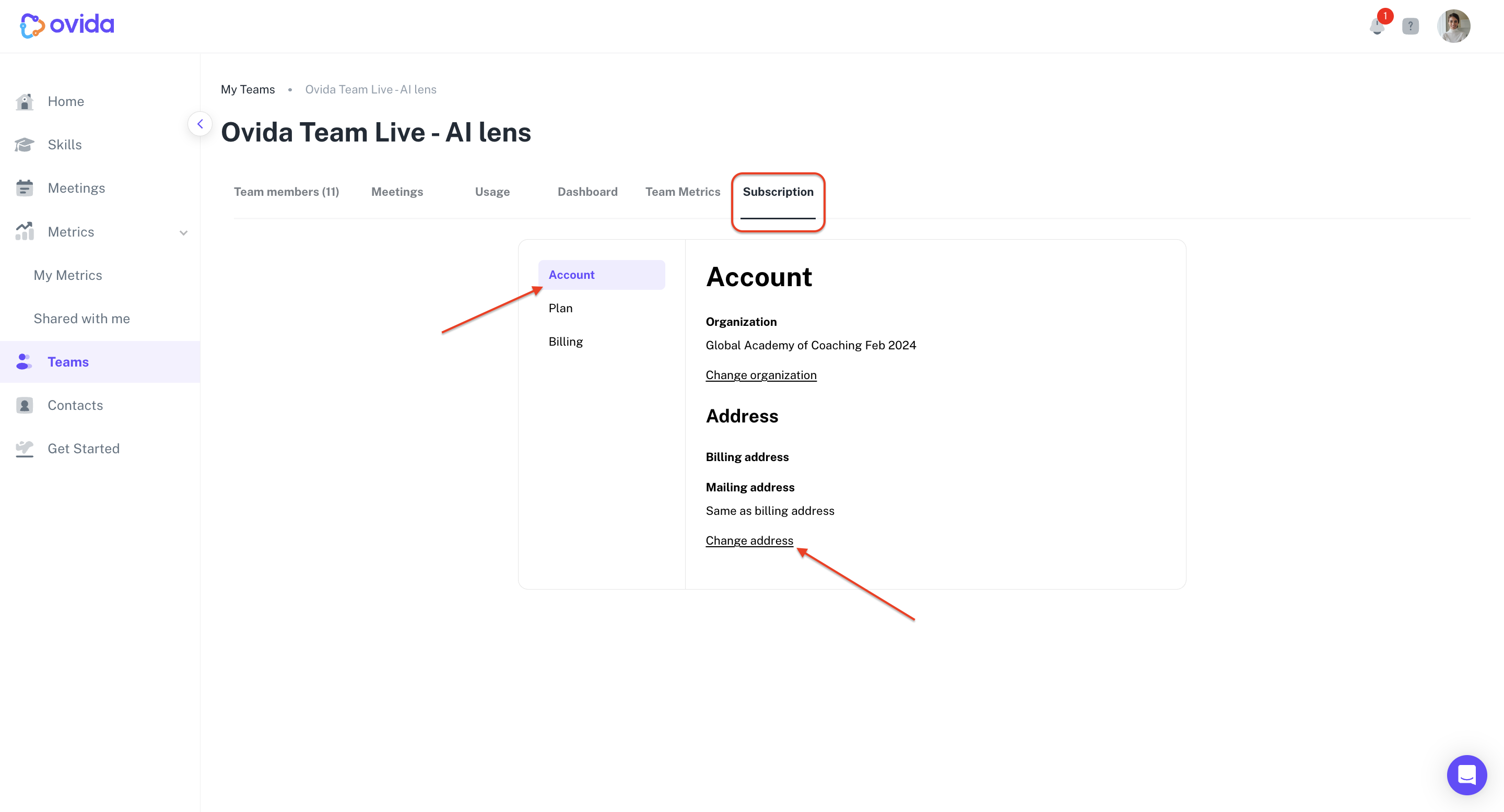Select Account in subscription panel

point(602,275)
